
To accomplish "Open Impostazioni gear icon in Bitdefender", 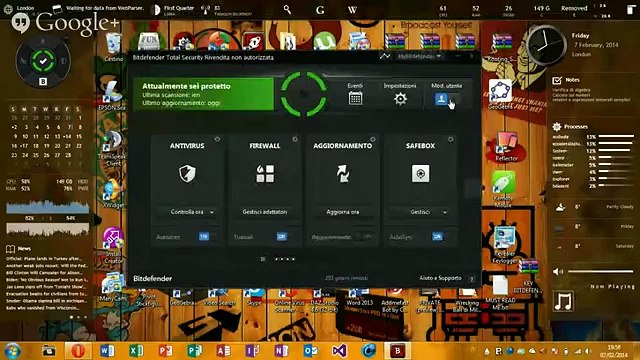I will pos(400,98).
